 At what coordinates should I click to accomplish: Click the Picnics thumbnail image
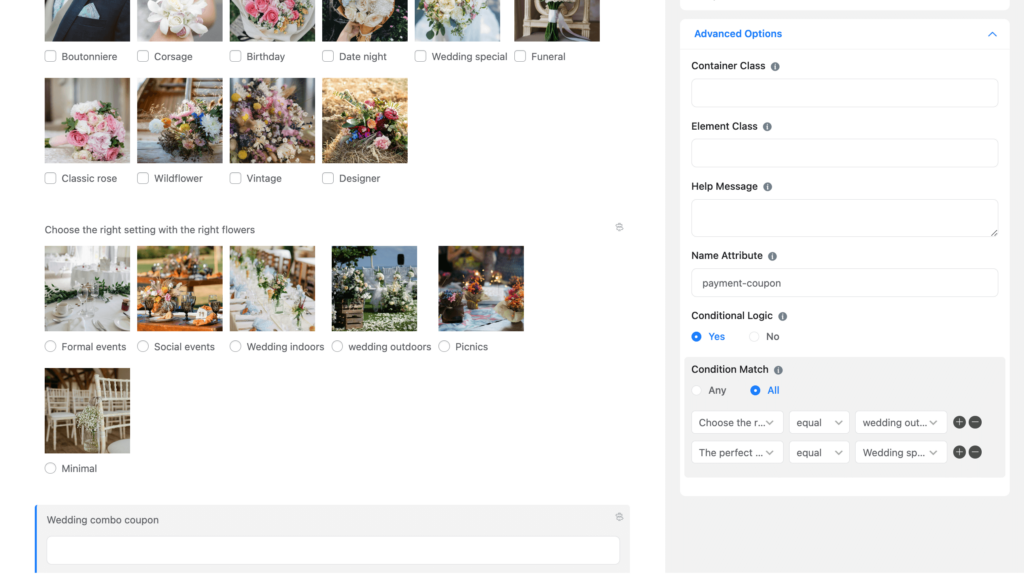[481, 289]
